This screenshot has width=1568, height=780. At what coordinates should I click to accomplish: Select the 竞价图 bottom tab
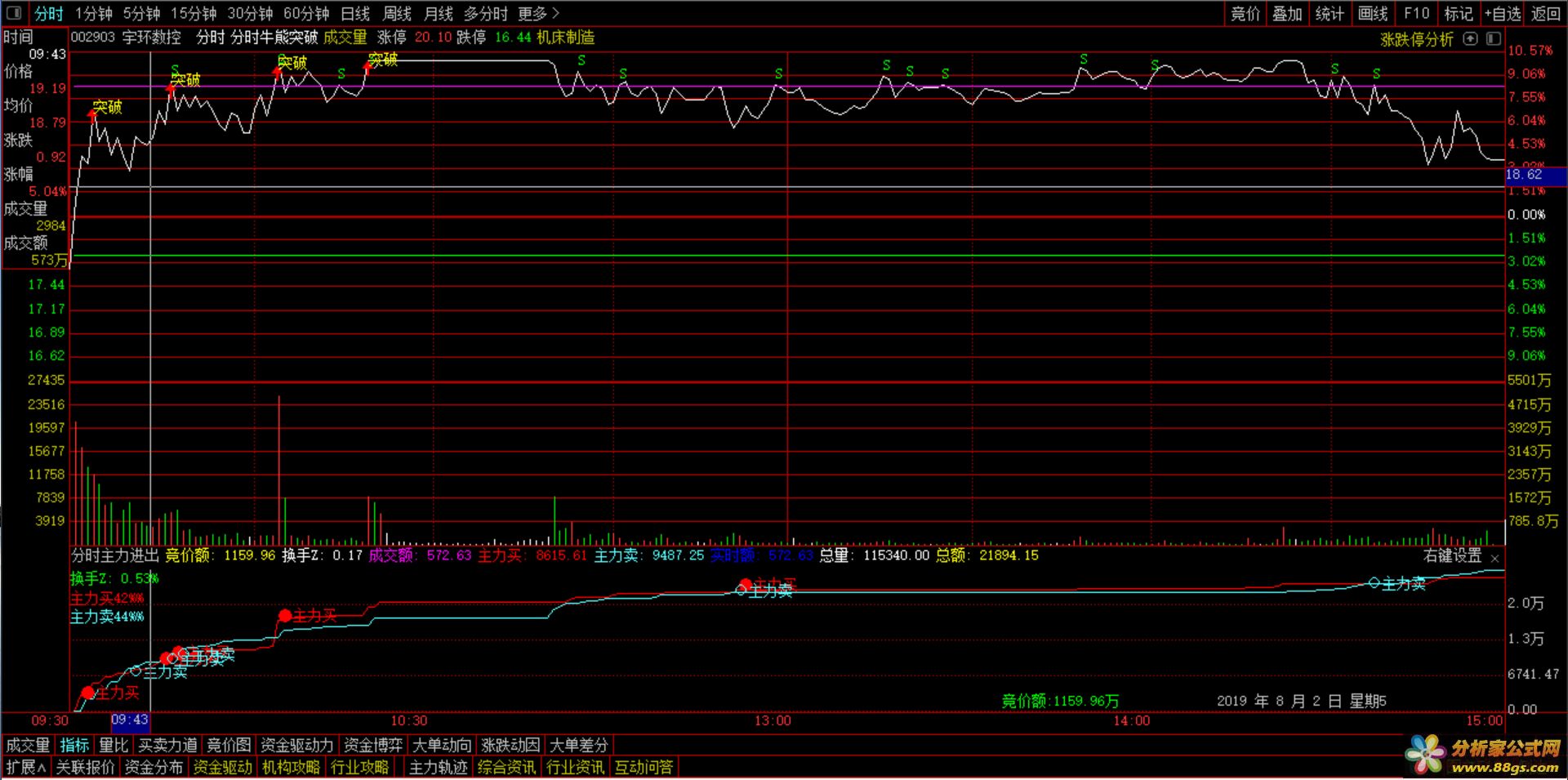point(229,745)
